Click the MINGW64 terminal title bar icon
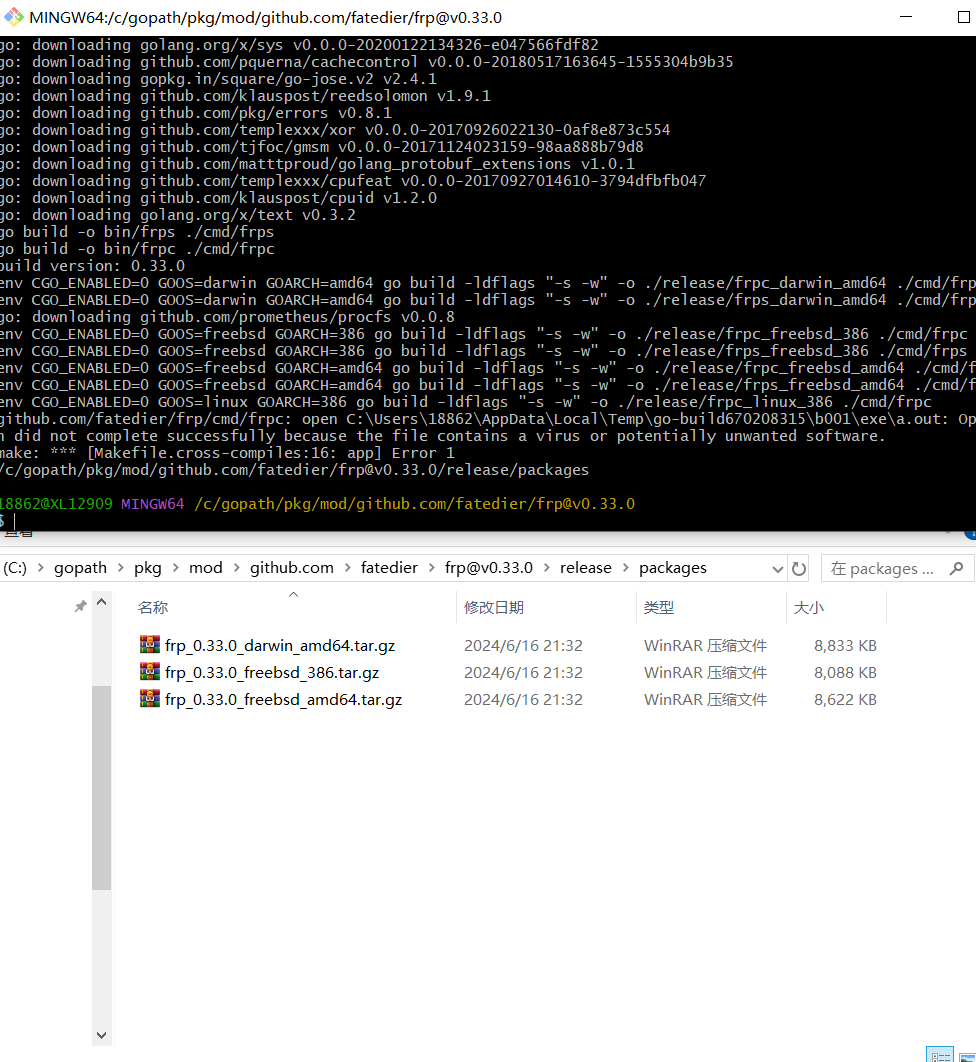This screenshot has height=1062, width=976. 12,18
